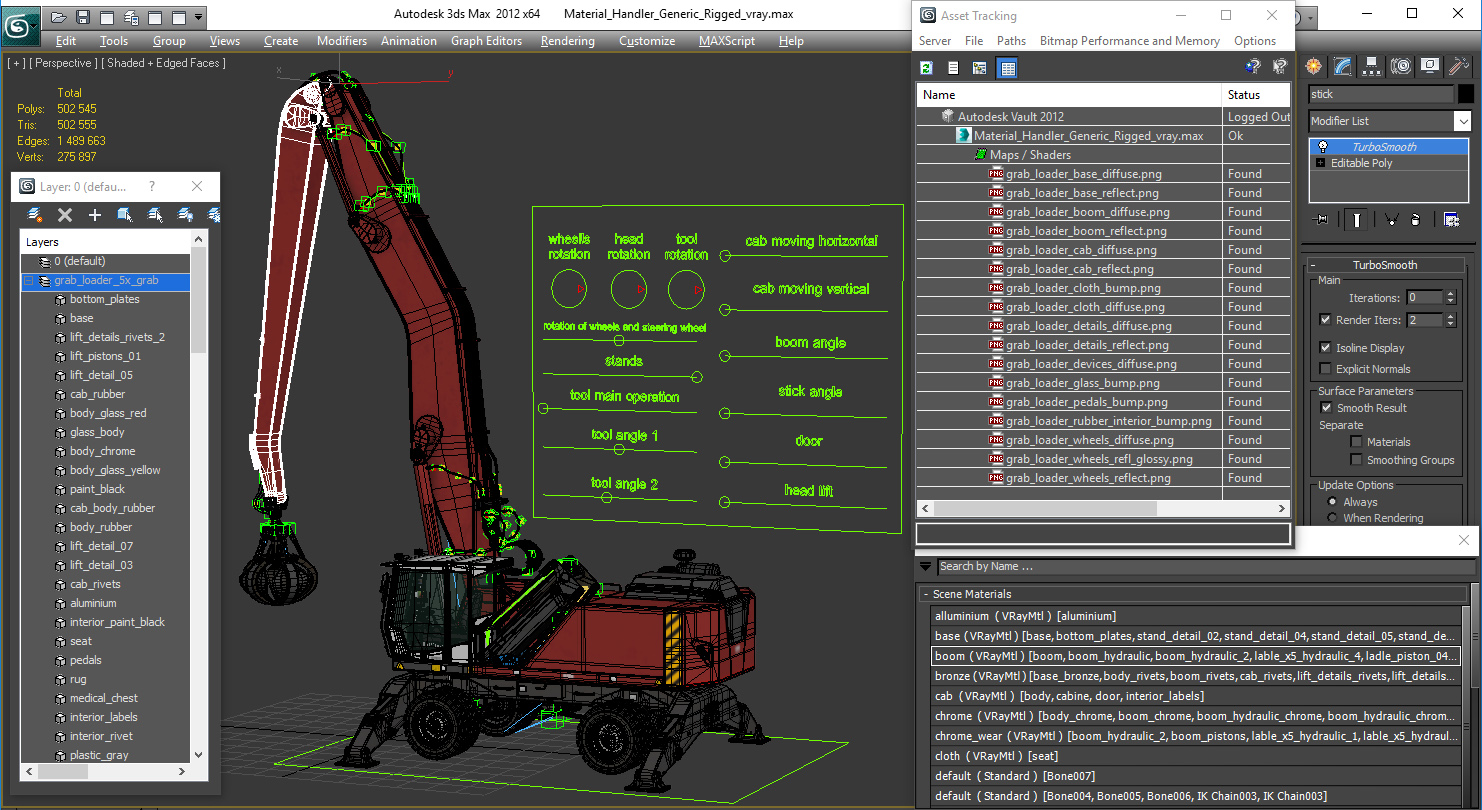1482x810 pixels.
Task: Open the Hierarchy command panel tab
Action: coord(1372,66)
